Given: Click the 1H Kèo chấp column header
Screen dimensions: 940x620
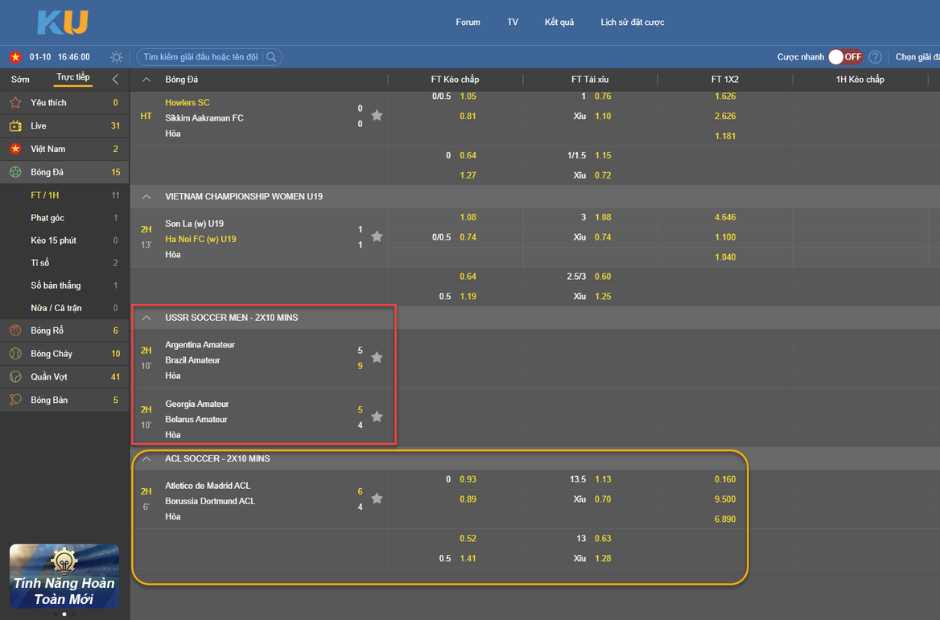Looking at the screenshot, I should pos(860,79).
